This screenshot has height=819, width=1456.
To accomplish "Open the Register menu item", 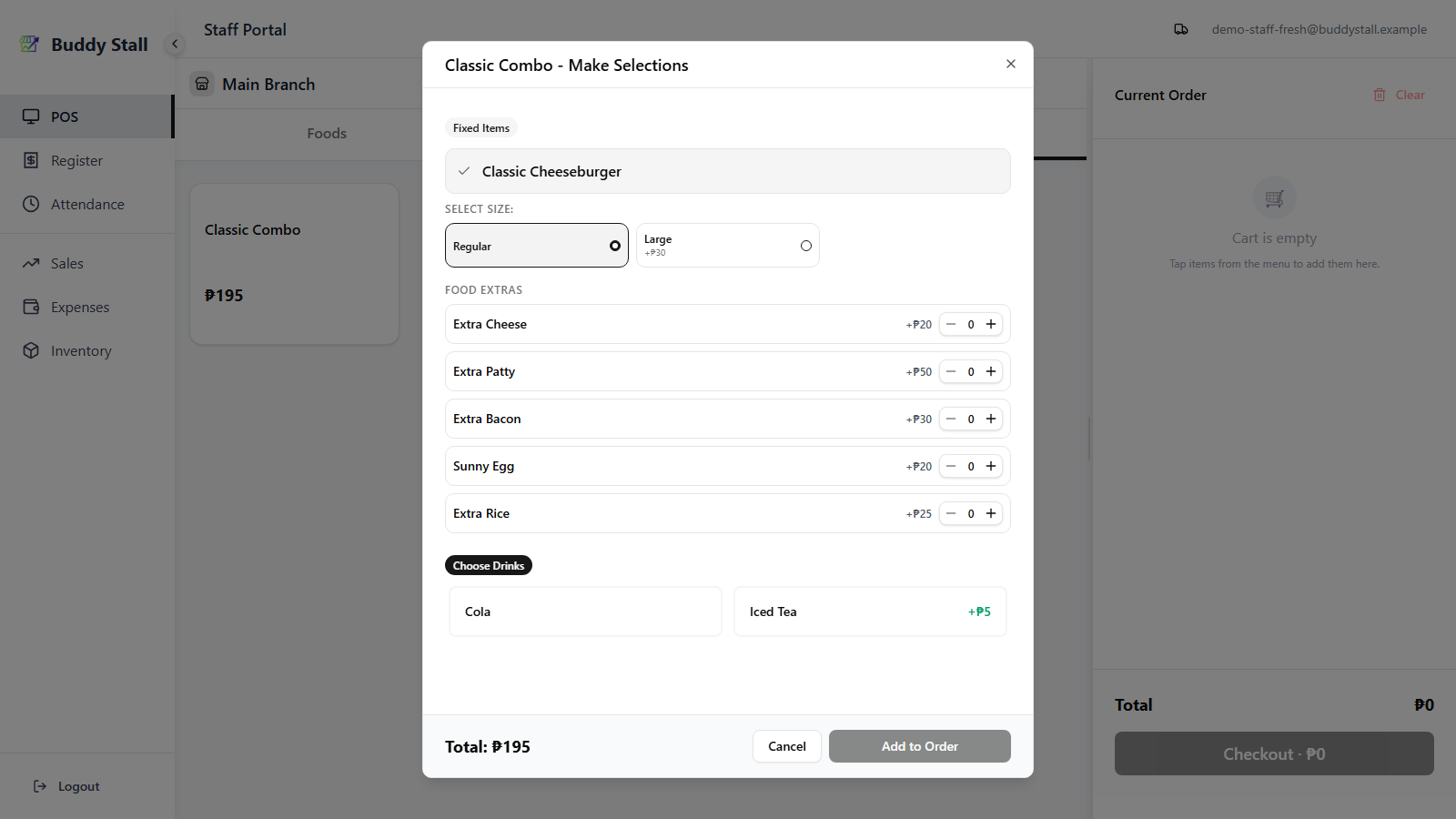I will [x=86, y=160].
